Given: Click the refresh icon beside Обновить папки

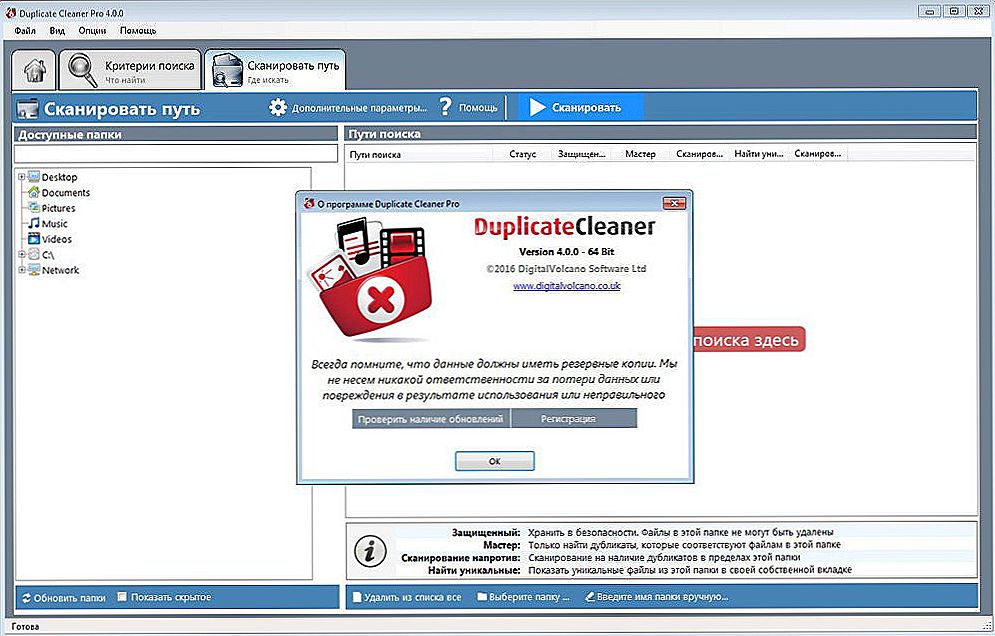Looking at the screenshot, I should click(26, 597).
